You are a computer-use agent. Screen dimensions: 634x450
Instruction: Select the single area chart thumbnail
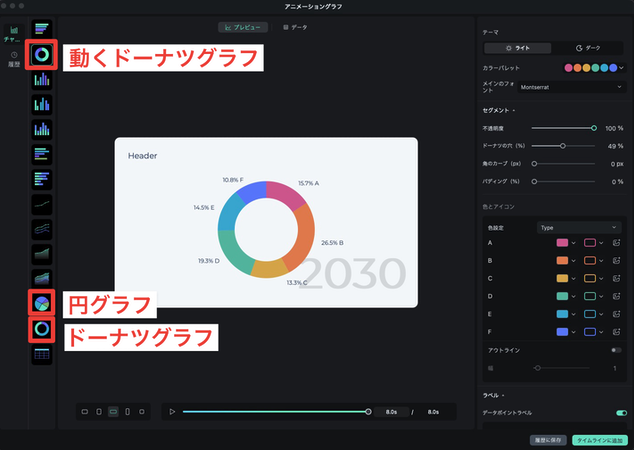(x=42, y=254)
